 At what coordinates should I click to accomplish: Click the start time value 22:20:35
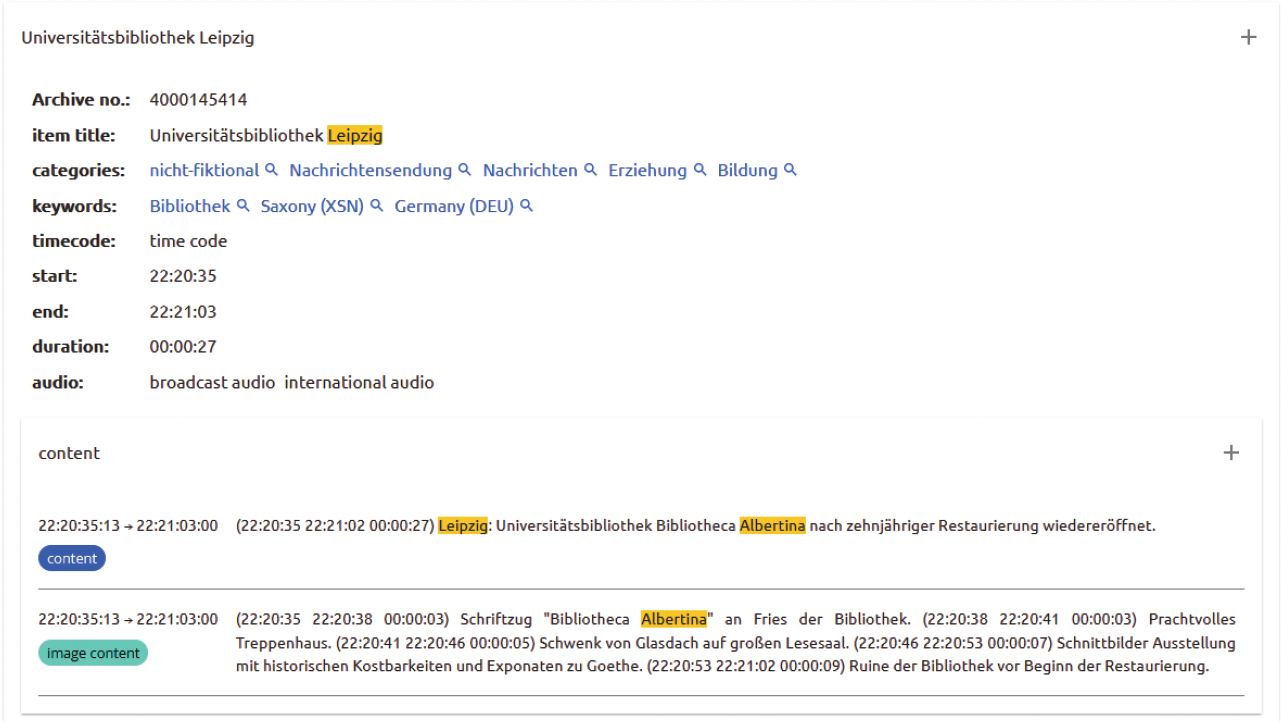tap(183, 276)
